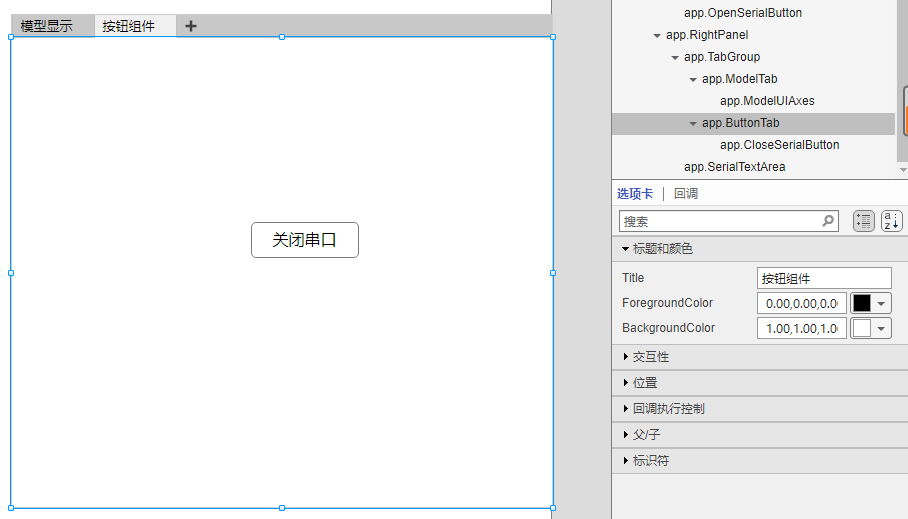
Task: Edit the Title field 按钮组件
Action: (824, 278)
